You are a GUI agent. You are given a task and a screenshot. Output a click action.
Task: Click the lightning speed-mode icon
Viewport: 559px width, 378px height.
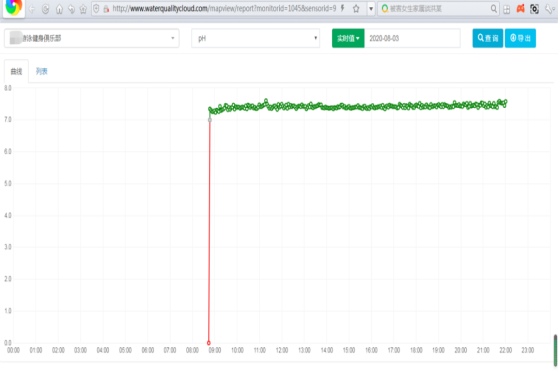(x=343, y=9)
